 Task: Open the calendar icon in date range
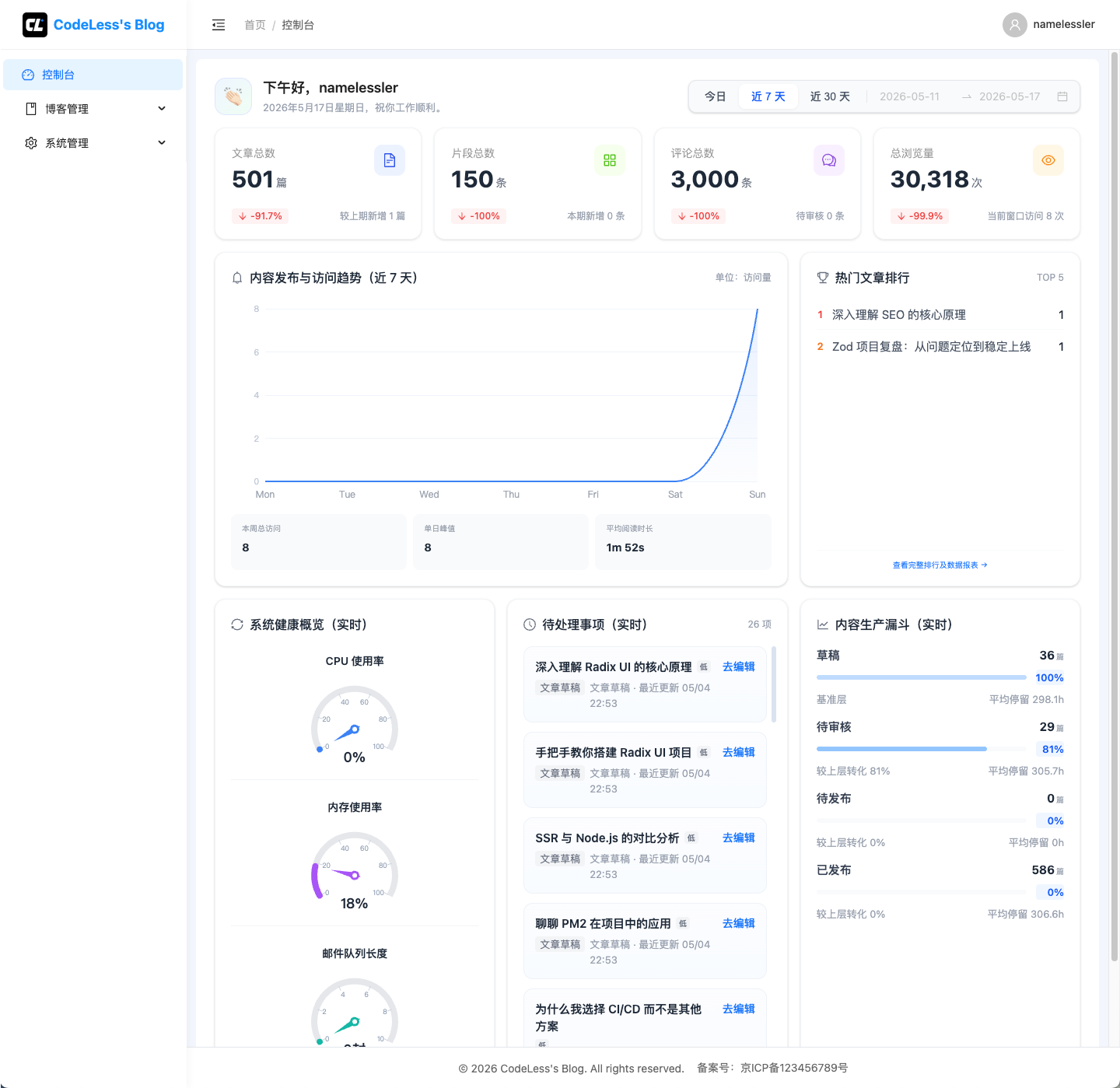coord(1062,96)
